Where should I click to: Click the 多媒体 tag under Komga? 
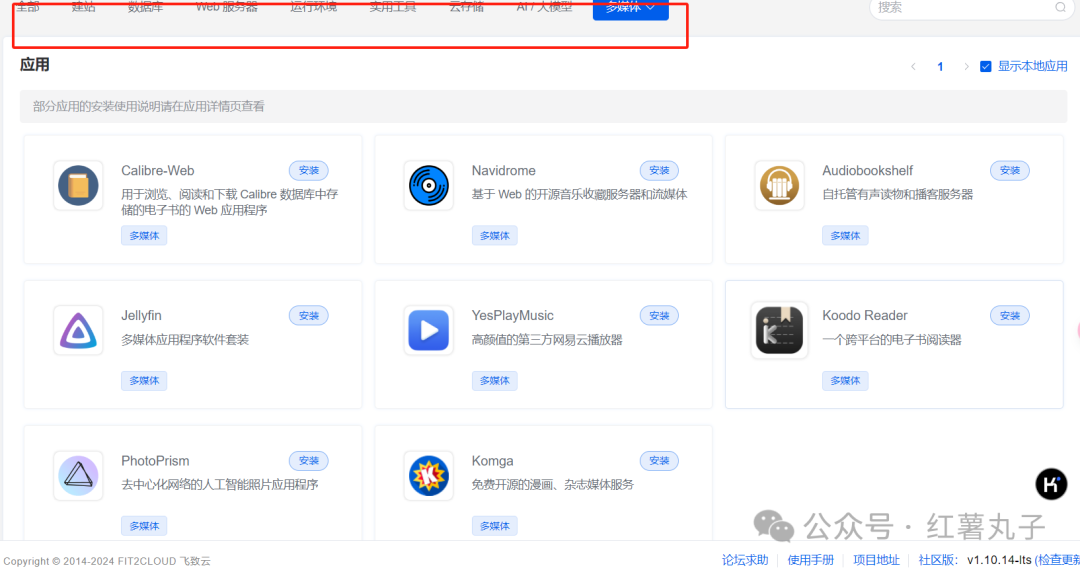click(495, 526)
